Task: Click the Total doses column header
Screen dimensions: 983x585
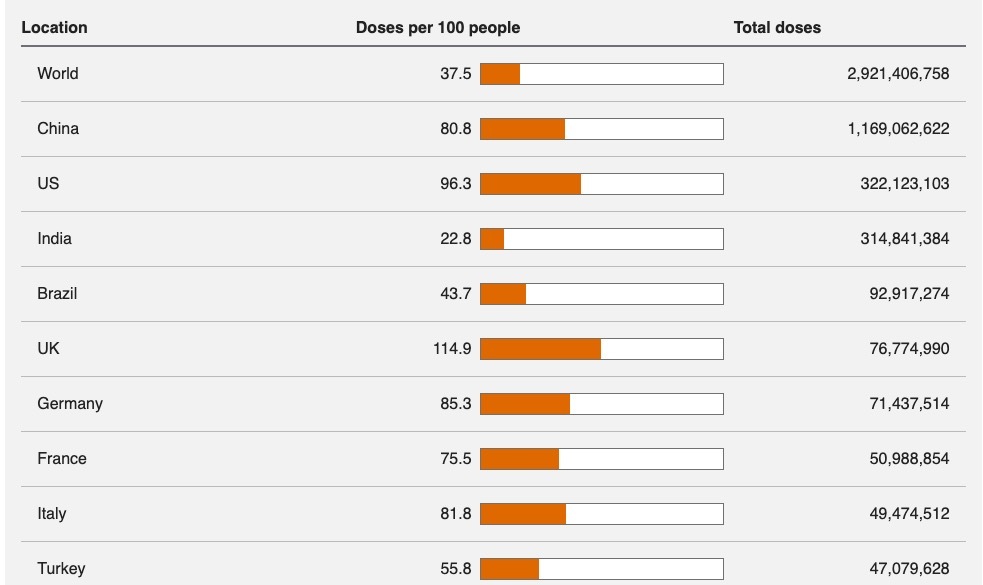Action: [x=777, y=28]
